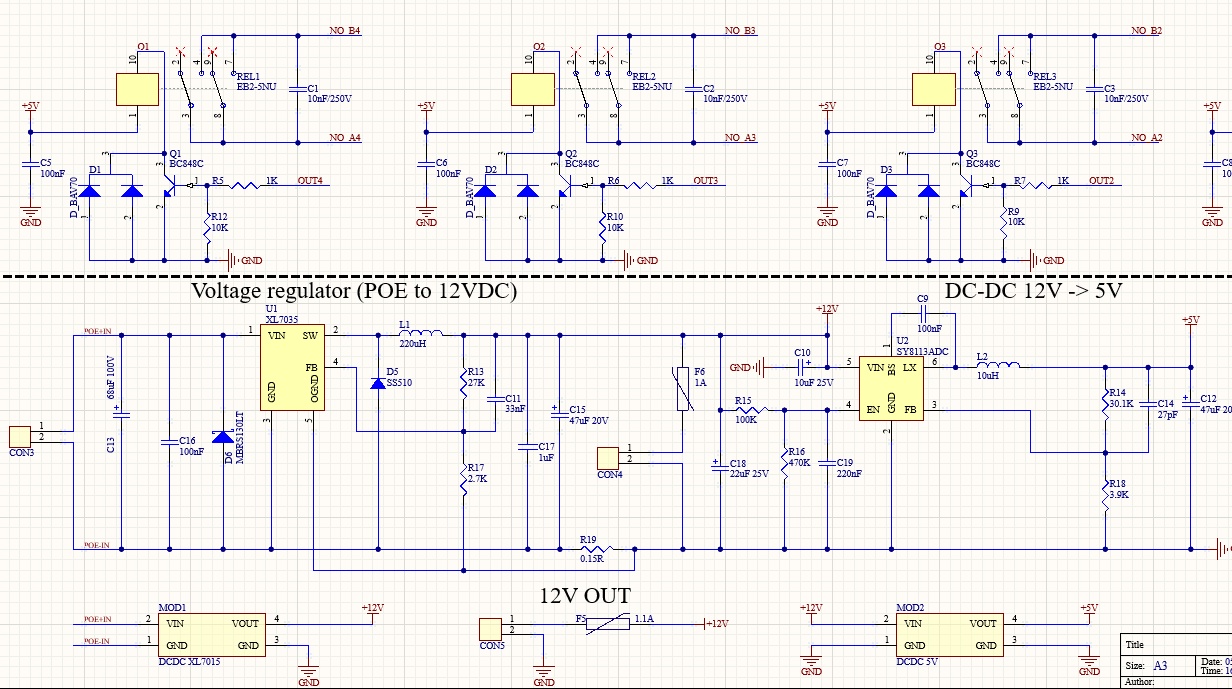Click the 'Voltage regulator (POE to 12VDC)' heading

tap(353, 292)
